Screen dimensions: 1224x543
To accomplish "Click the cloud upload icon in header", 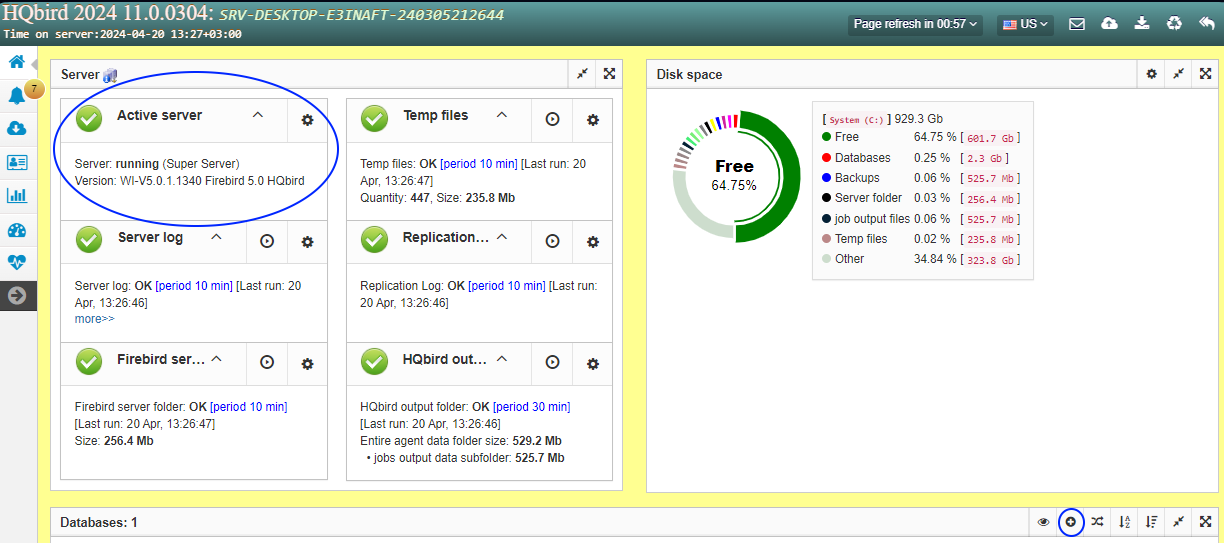I will tap(1110, 24).
